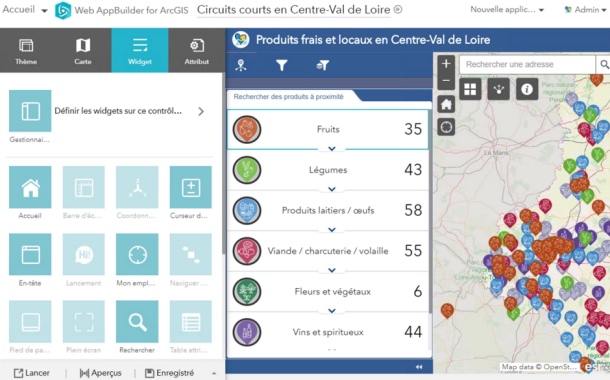The height and width of the screenshot is (380, 610).
Task: Expand the Viande / charcuterie chevron
Action: tap(332, 270)
